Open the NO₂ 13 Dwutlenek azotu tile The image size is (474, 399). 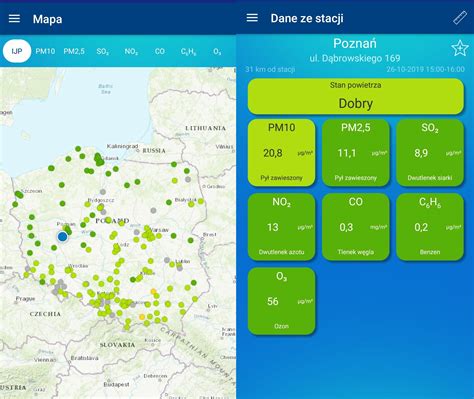click(x=281, y=227)
